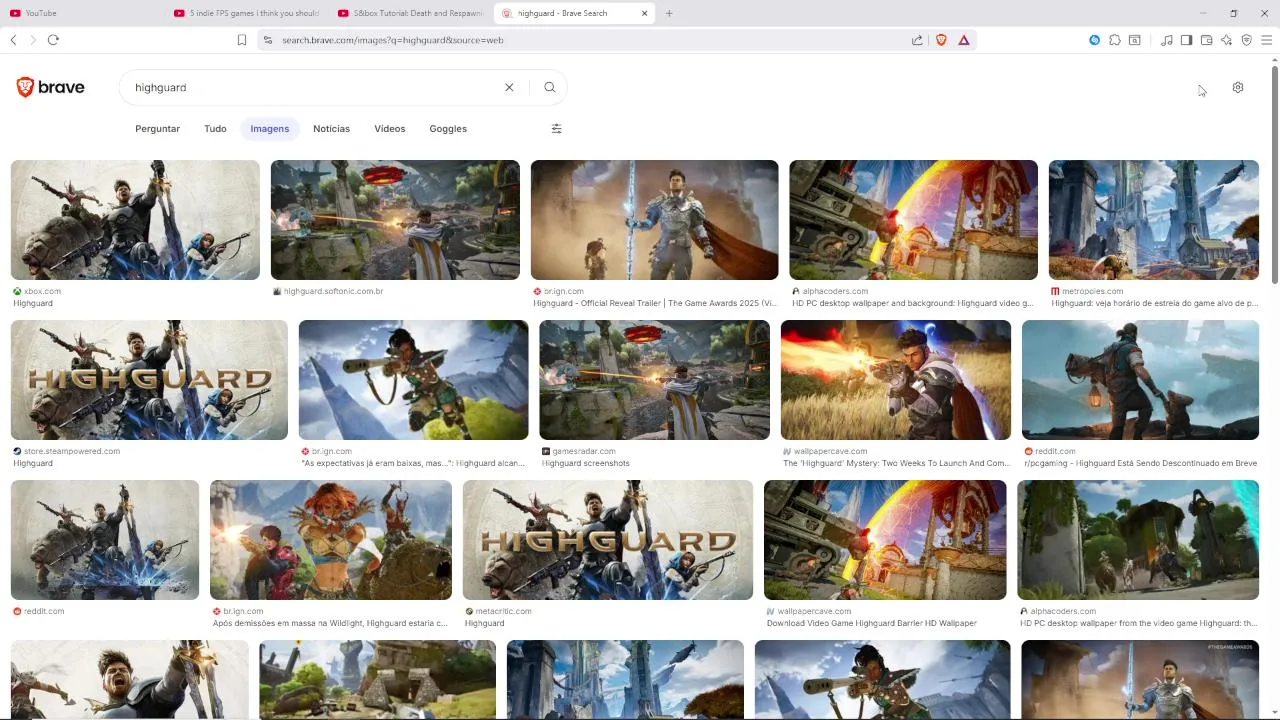Open the metacritic.com Highguard image
The width and height of the screenshot is (1280, 720).
coord(608,540)
